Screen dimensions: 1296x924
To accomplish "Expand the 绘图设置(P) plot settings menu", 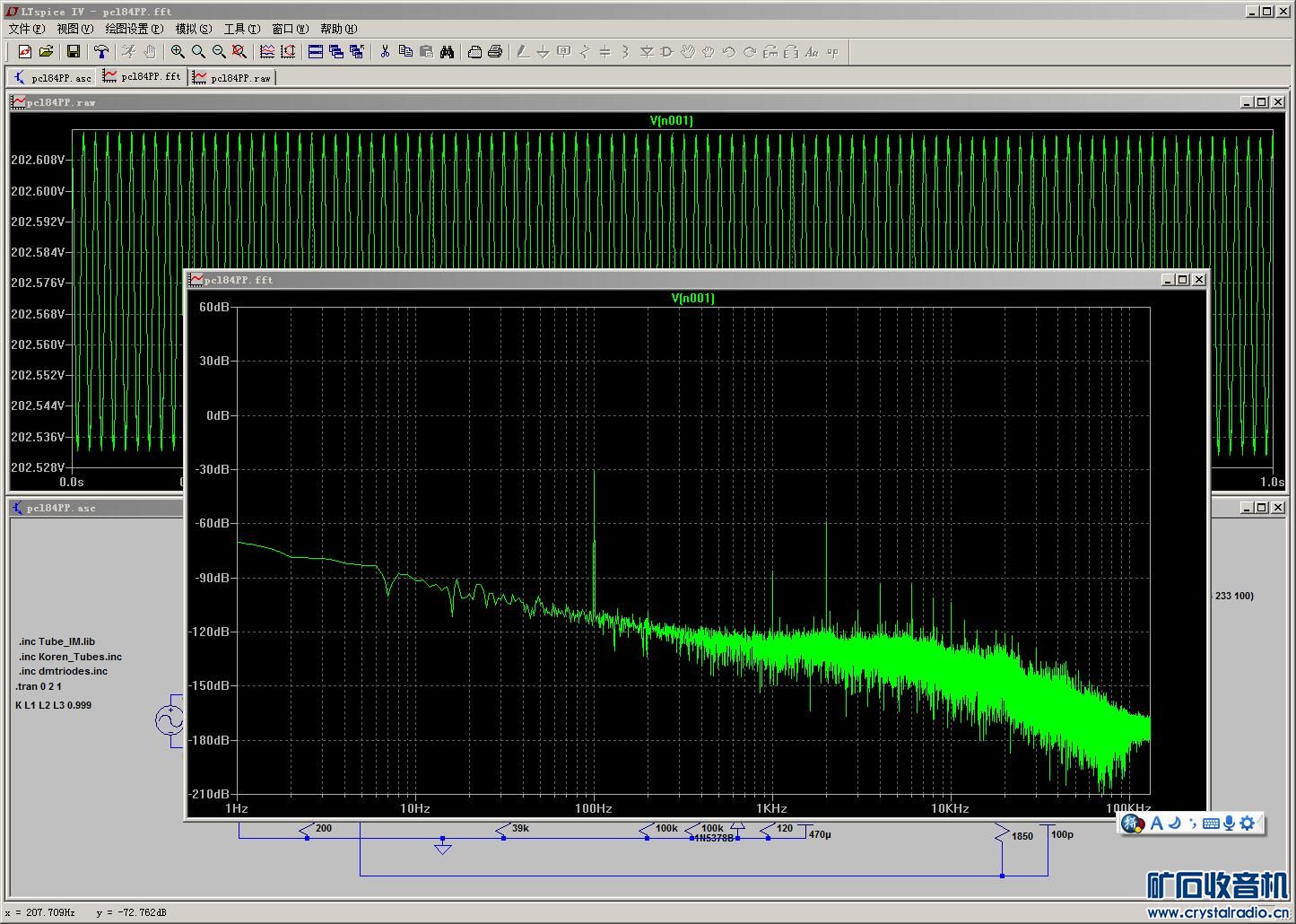I will click(x=134, y=29).
